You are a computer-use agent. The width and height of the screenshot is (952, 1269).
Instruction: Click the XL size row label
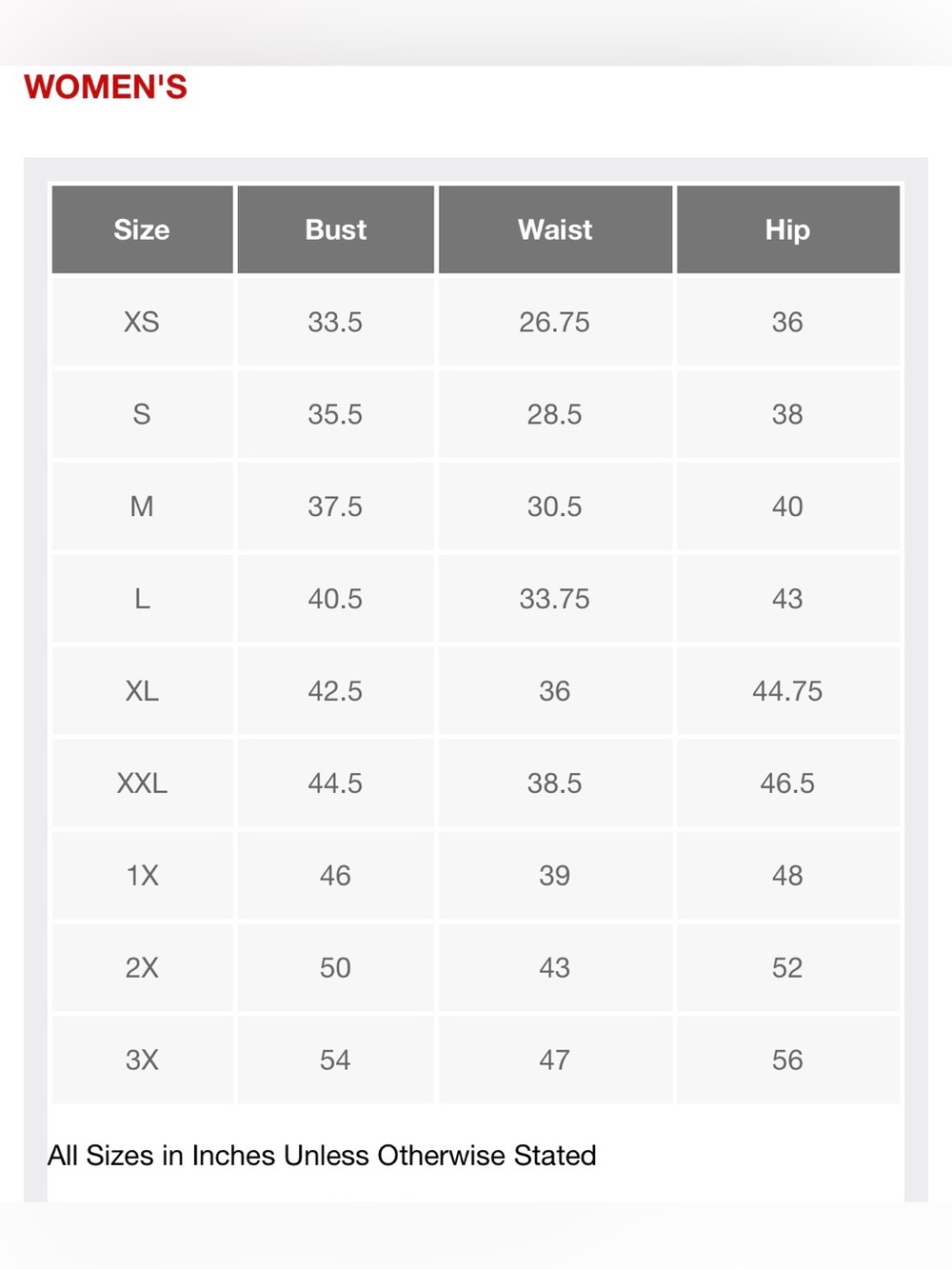pyautogui.click(x=142, y=691)
